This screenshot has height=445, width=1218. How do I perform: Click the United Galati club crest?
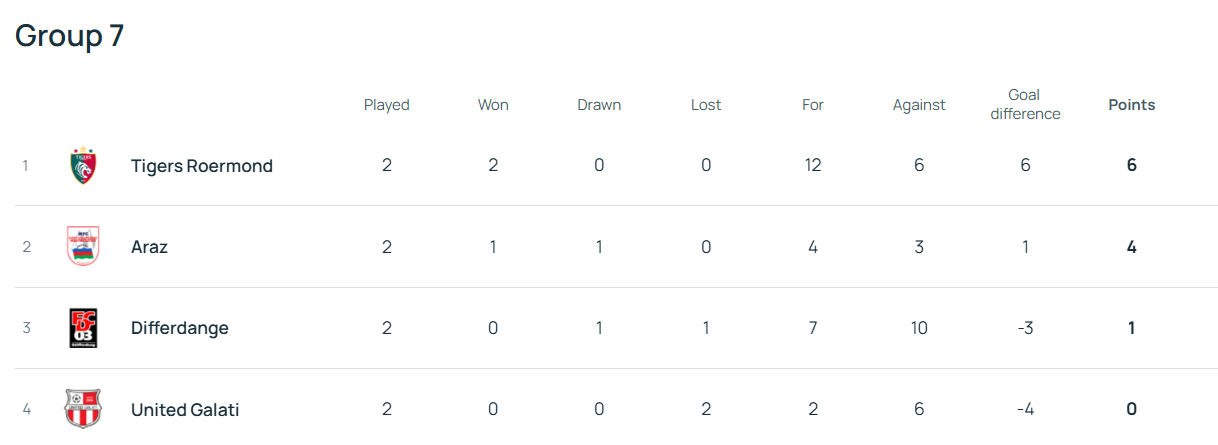83,409
